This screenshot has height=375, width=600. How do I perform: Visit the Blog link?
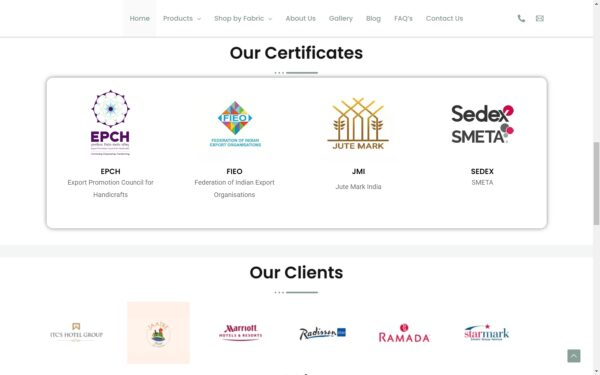pos(373,18)
